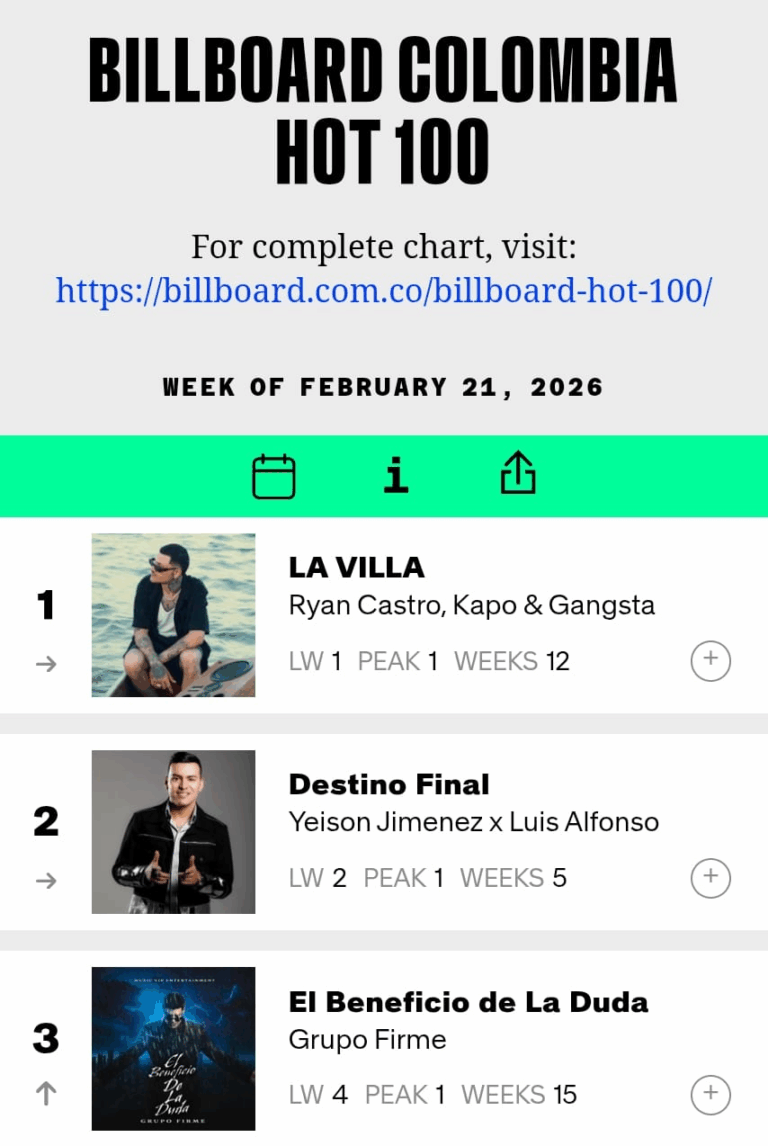This screenshot has height=1146, width=768.
Task: Expand details for LA VILLA entry
Action: click(x=711, y=660)
